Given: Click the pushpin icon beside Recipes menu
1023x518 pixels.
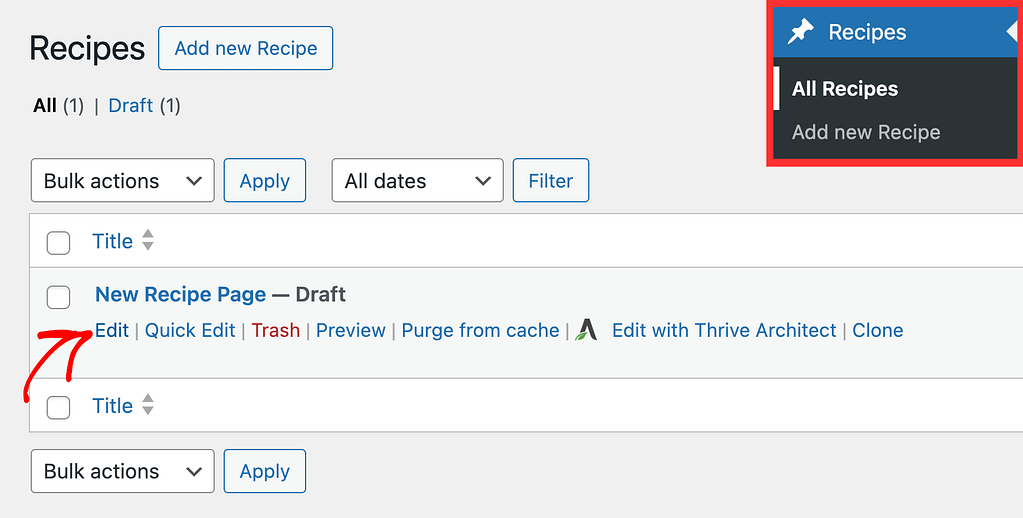Looking at the screenshot, I should click(x=801, y=32).
